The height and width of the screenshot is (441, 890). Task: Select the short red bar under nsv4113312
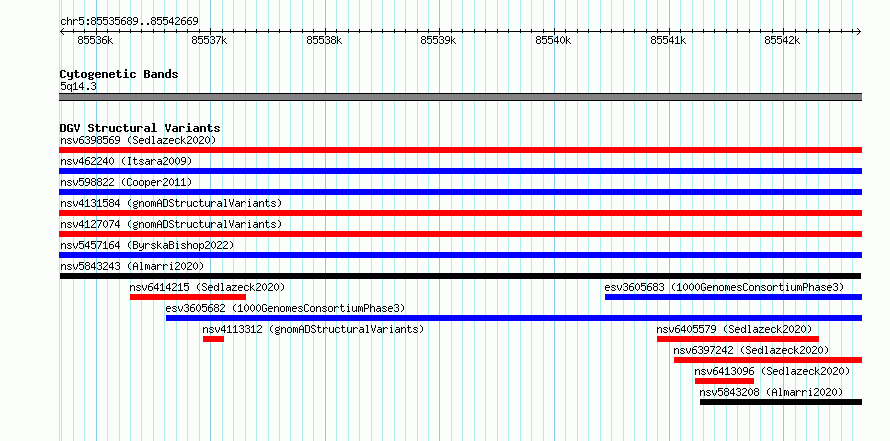(213, 339)
